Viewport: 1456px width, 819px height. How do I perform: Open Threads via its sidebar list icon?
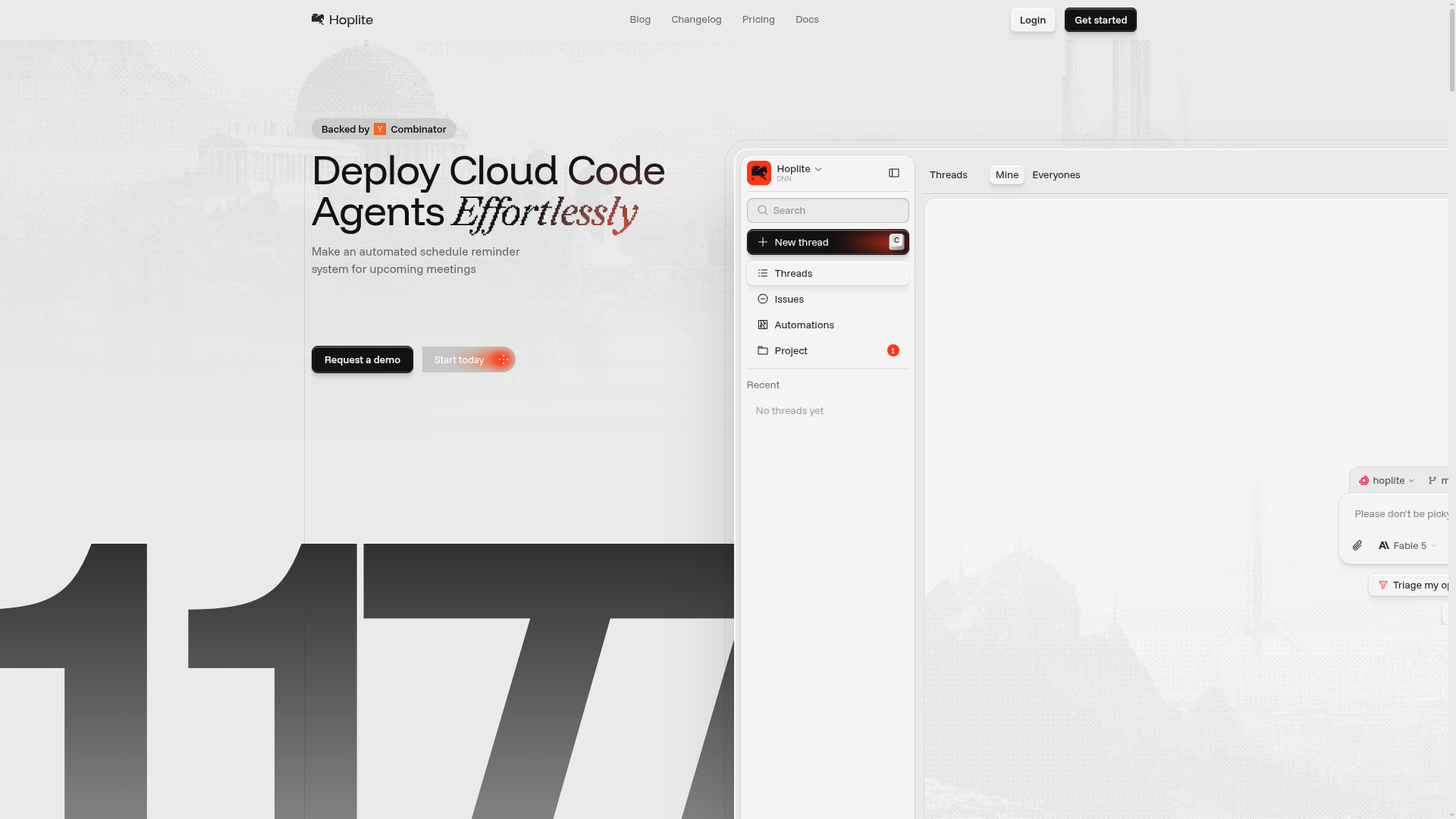pos(763,273)
